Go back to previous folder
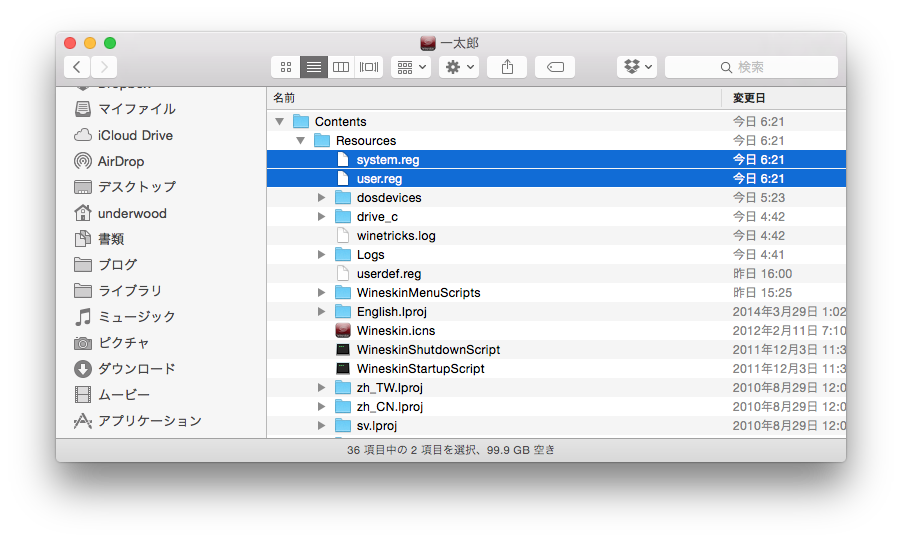The image size is (902, 542). point(77,67)
